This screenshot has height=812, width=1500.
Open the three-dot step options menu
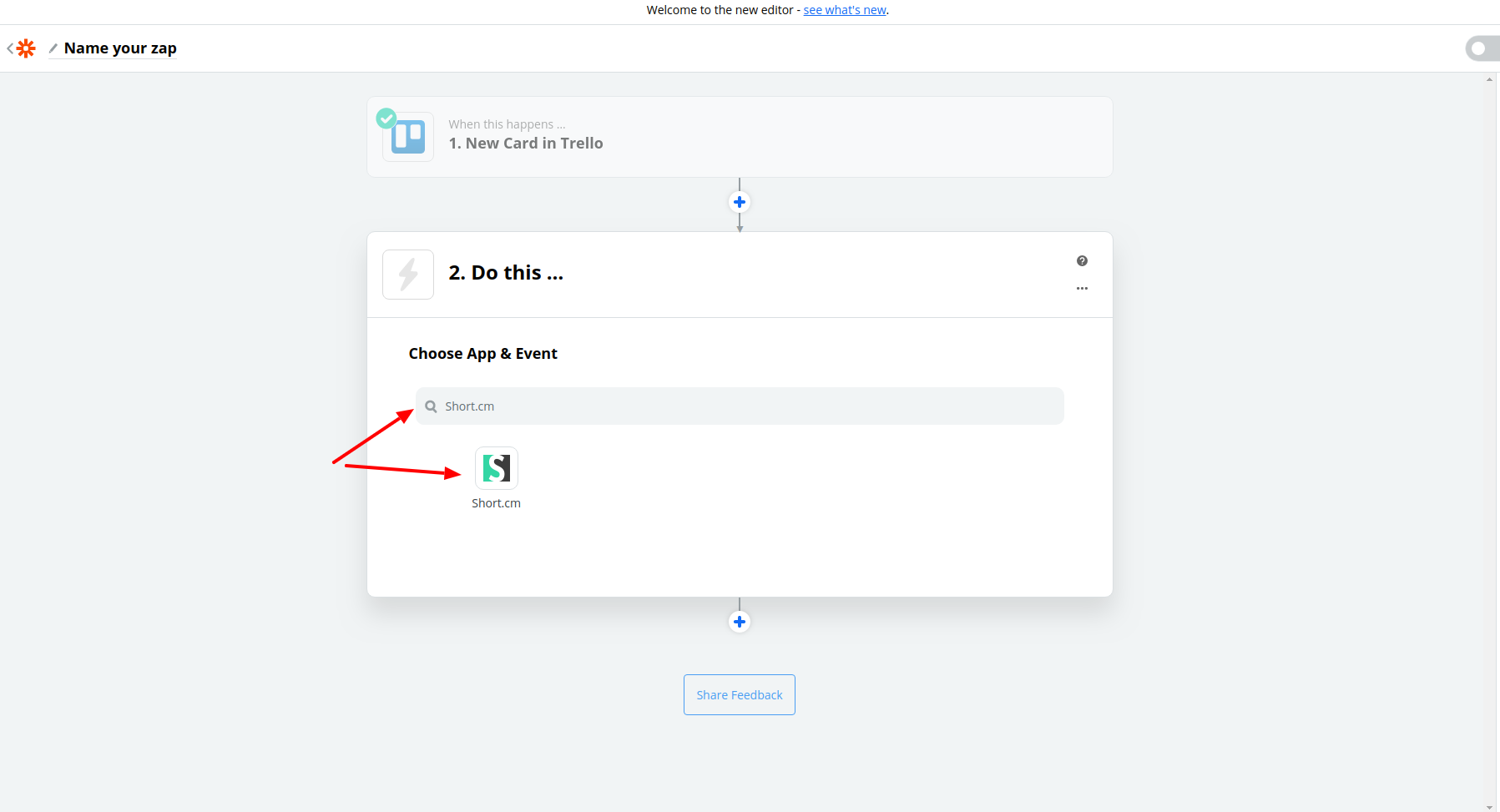click(x=1082, y=288)
